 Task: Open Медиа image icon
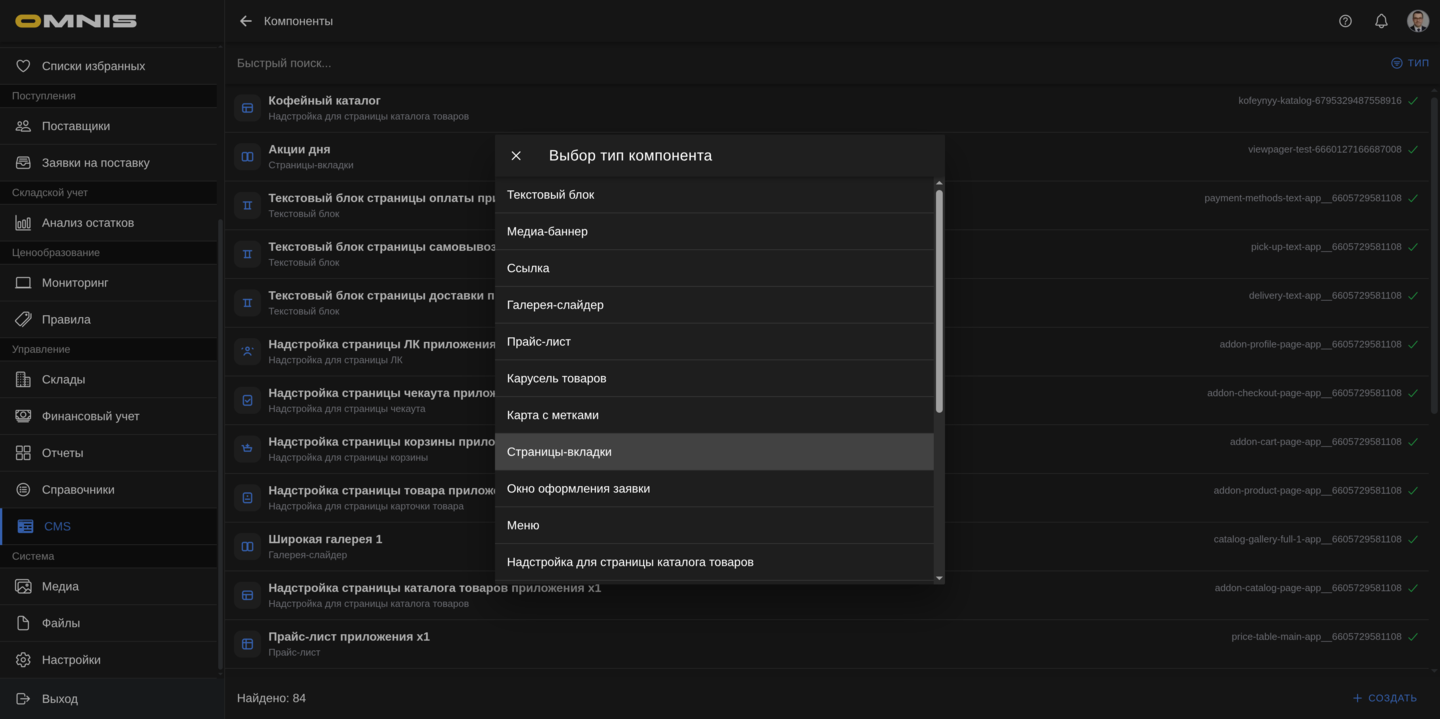click(23, 587)
